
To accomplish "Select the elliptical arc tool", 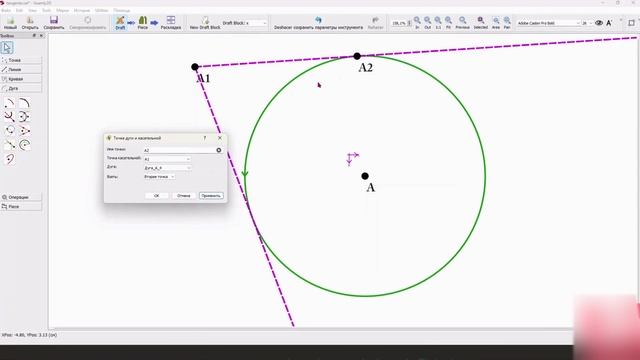I will [10, 159].
